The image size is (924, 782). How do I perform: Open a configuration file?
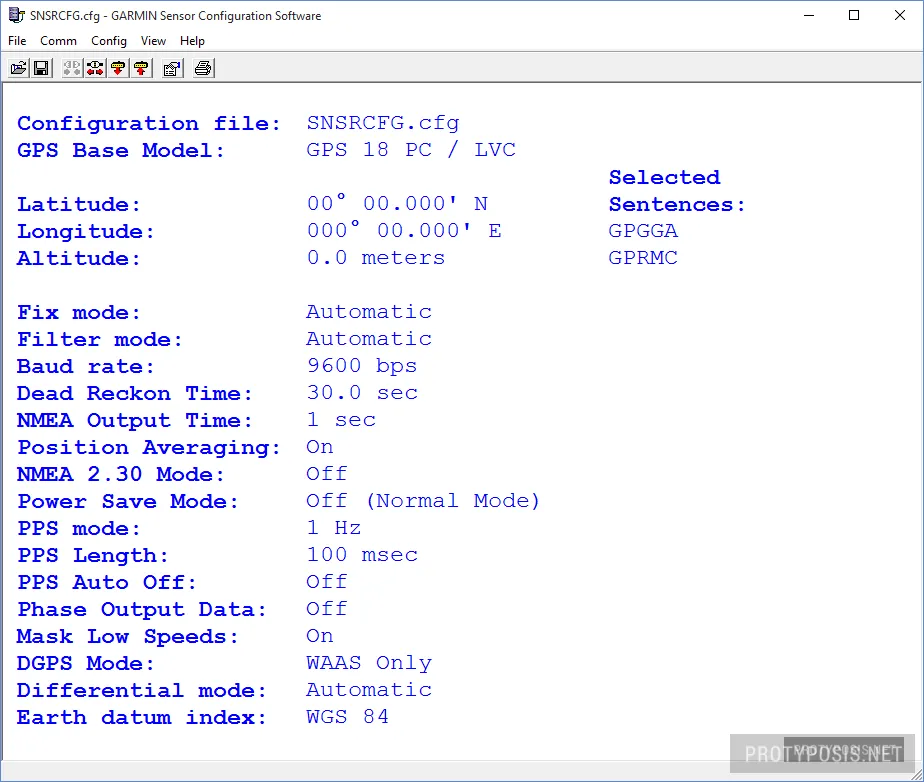(x=18, y=68)
